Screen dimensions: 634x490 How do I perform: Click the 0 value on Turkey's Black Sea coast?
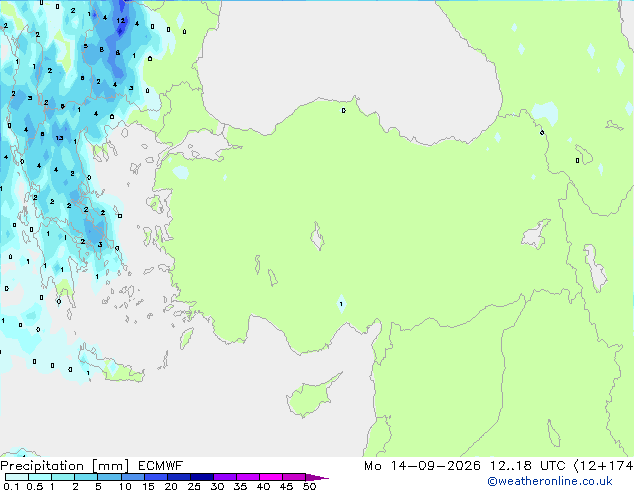pyautogui.click(x=343, y=110)
